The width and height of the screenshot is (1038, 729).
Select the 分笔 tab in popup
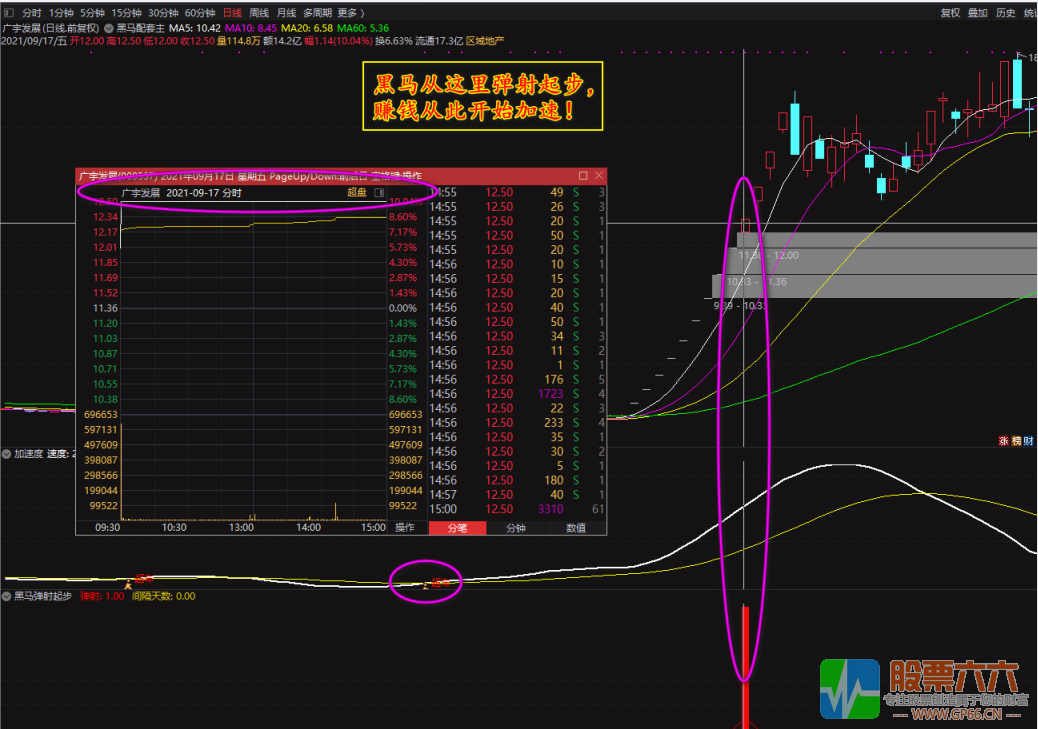click(457, 527)
